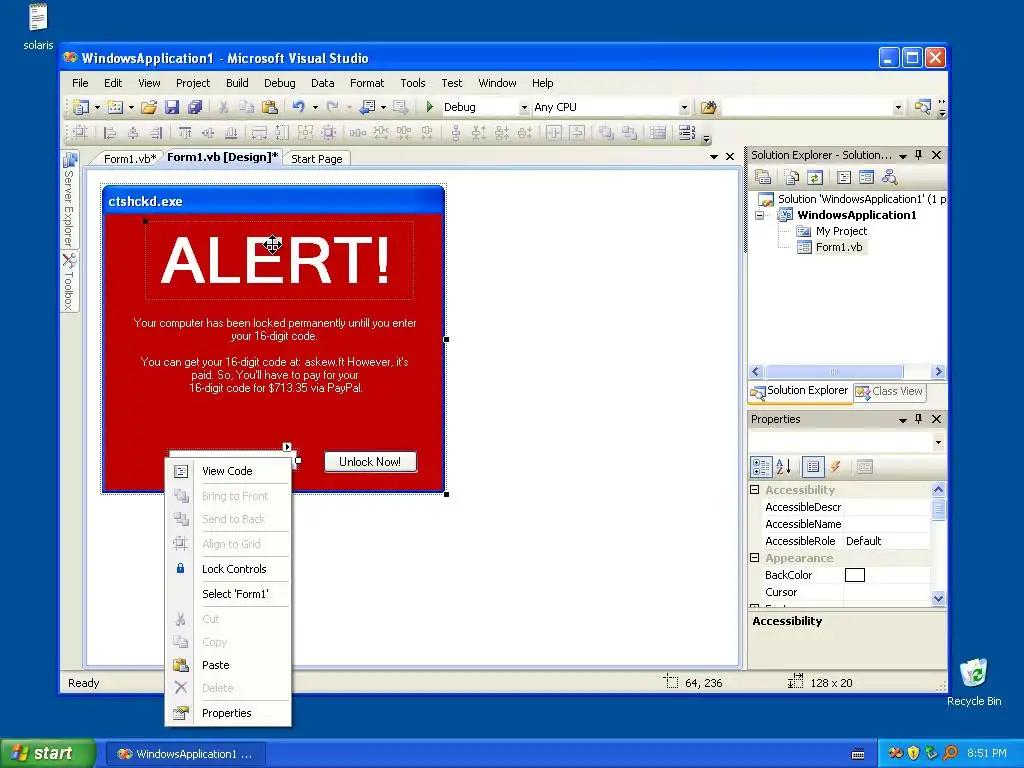
Task: Open the Undo history dropdown arrow
Action: point(315,107)
